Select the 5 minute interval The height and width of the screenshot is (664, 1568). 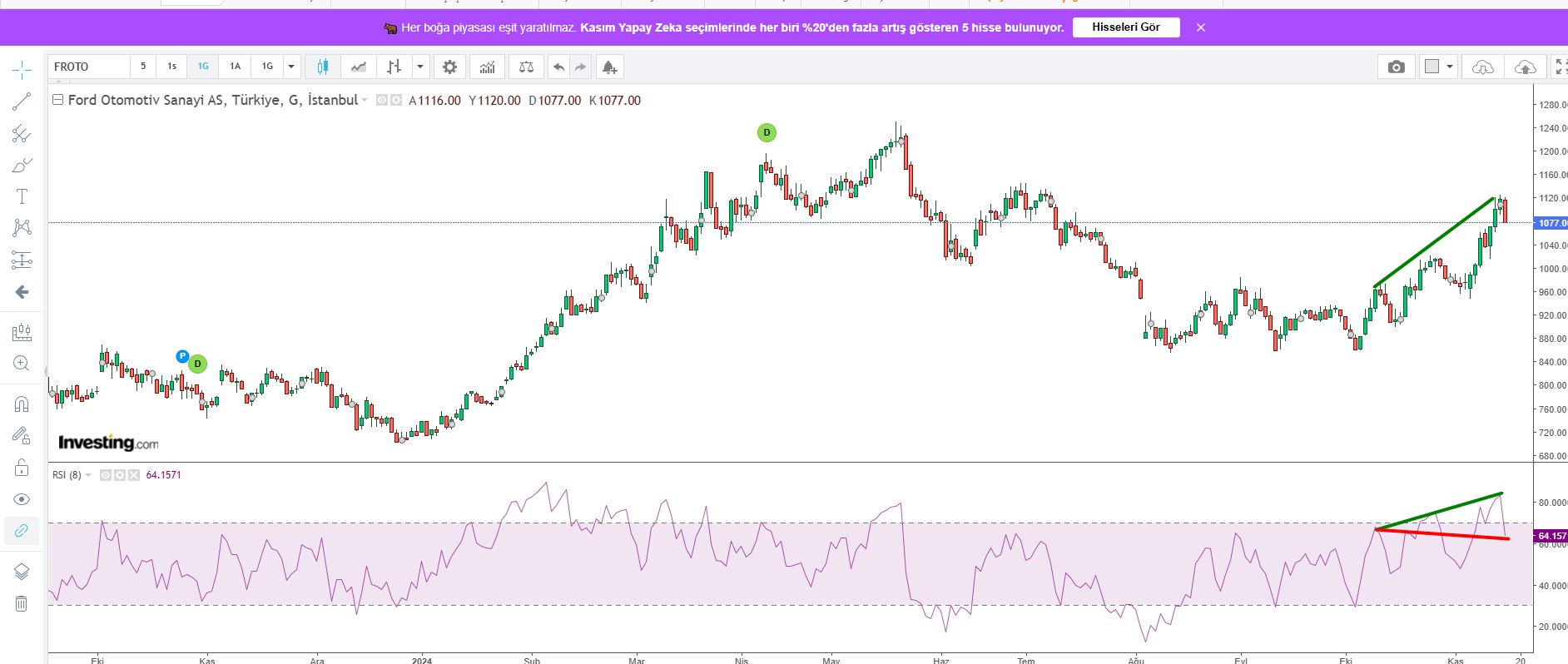tap(143, 67)
